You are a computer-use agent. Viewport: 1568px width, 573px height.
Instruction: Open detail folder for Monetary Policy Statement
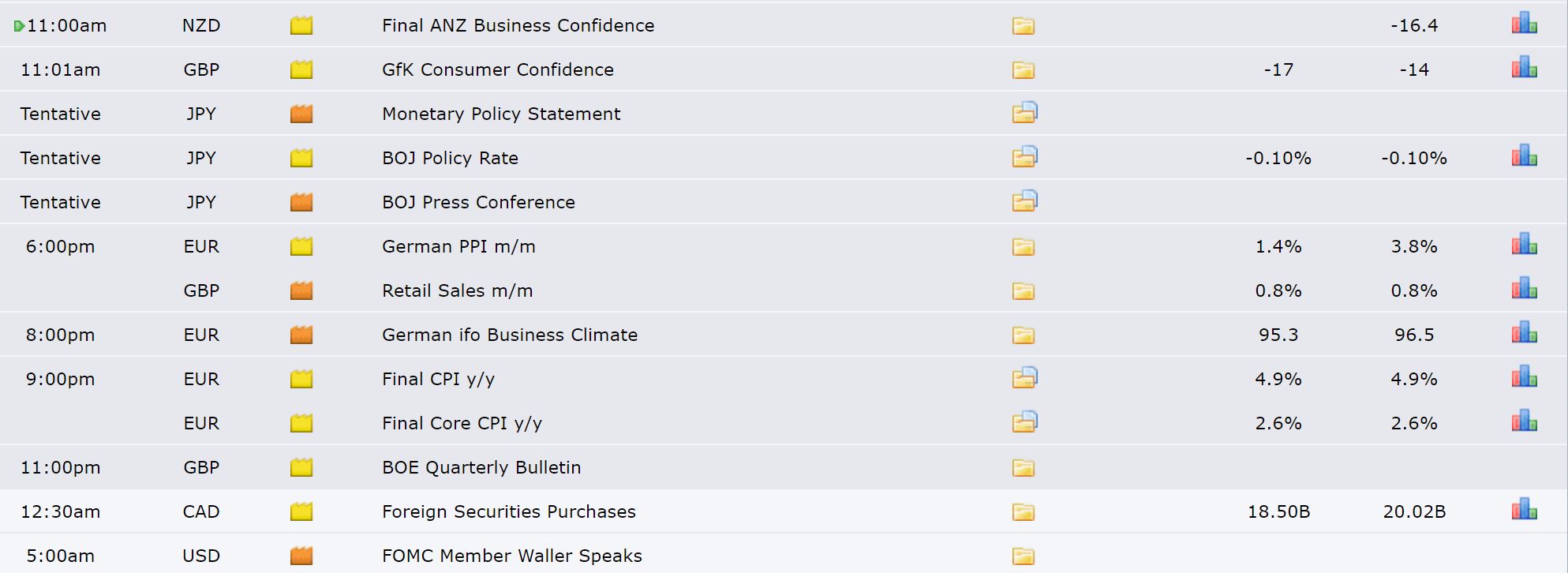point(1024,113)
